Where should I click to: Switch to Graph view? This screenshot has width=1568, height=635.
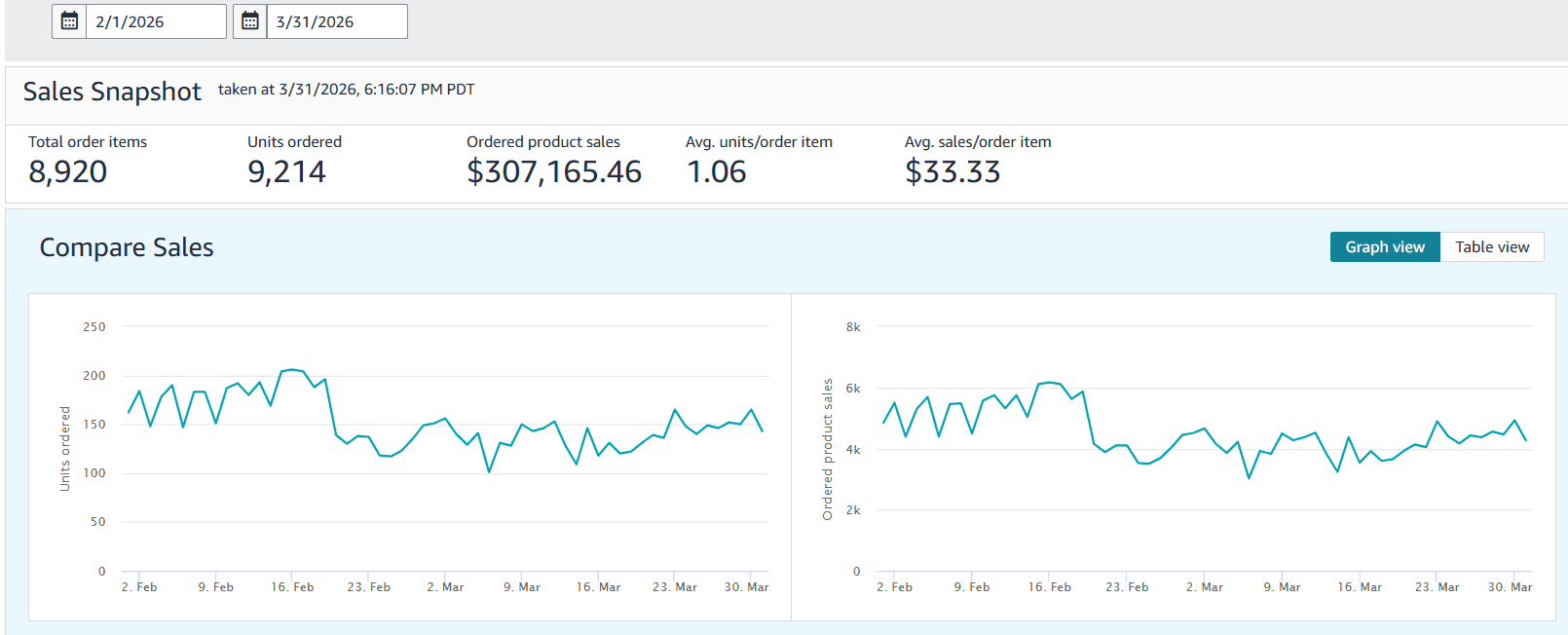point(1384,247)
